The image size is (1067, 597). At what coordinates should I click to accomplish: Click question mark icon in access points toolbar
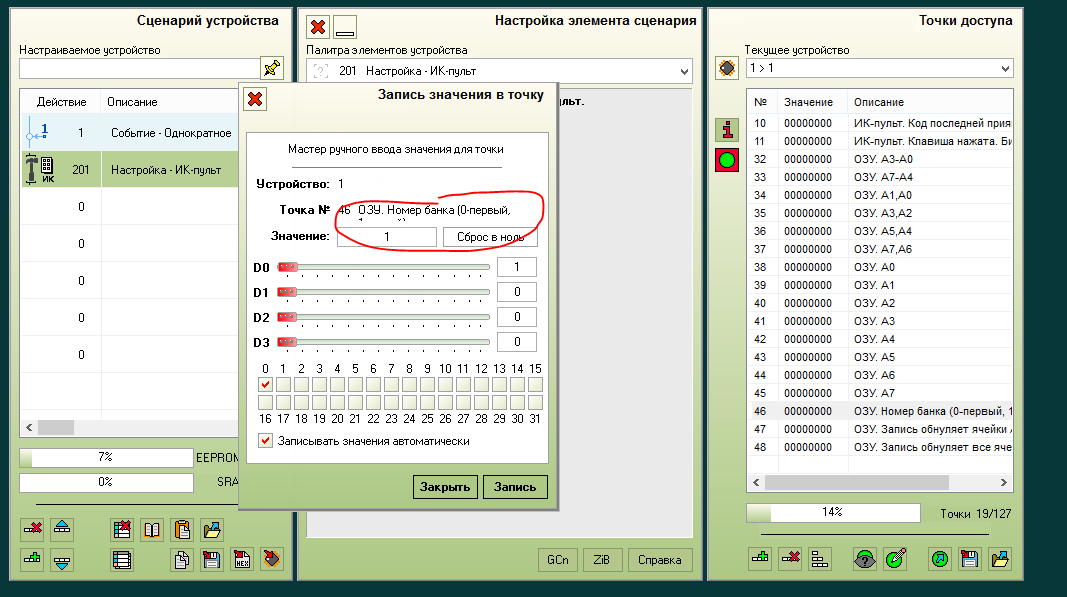point(864,560)
